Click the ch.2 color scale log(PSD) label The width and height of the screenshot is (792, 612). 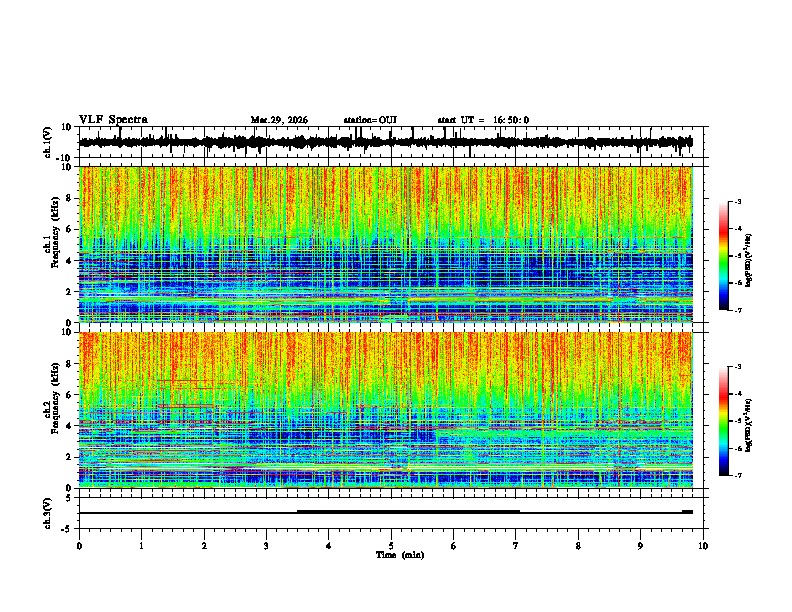pos(749,425)
